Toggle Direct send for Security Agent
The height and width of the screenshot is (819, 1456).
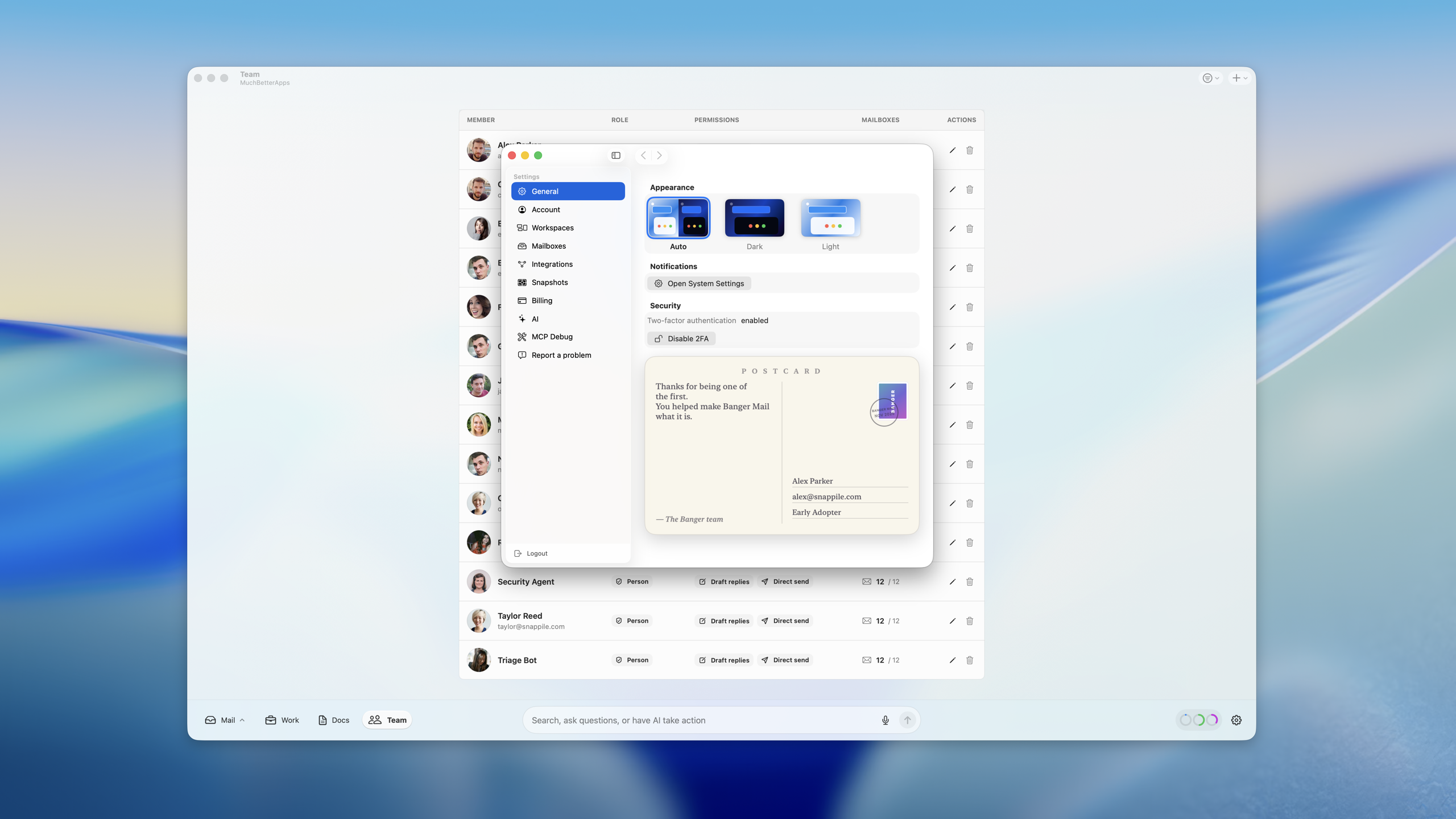click(785, 581)
